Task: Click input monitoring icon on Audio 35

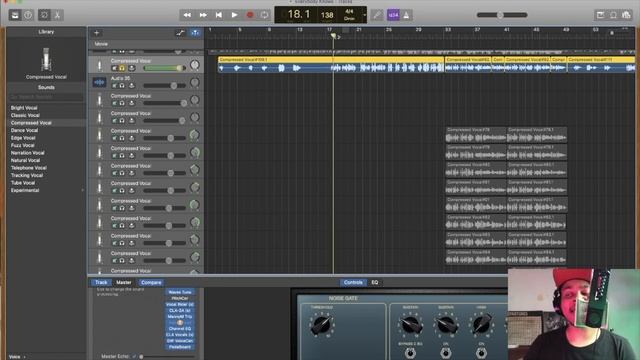Action: (131, 86)
